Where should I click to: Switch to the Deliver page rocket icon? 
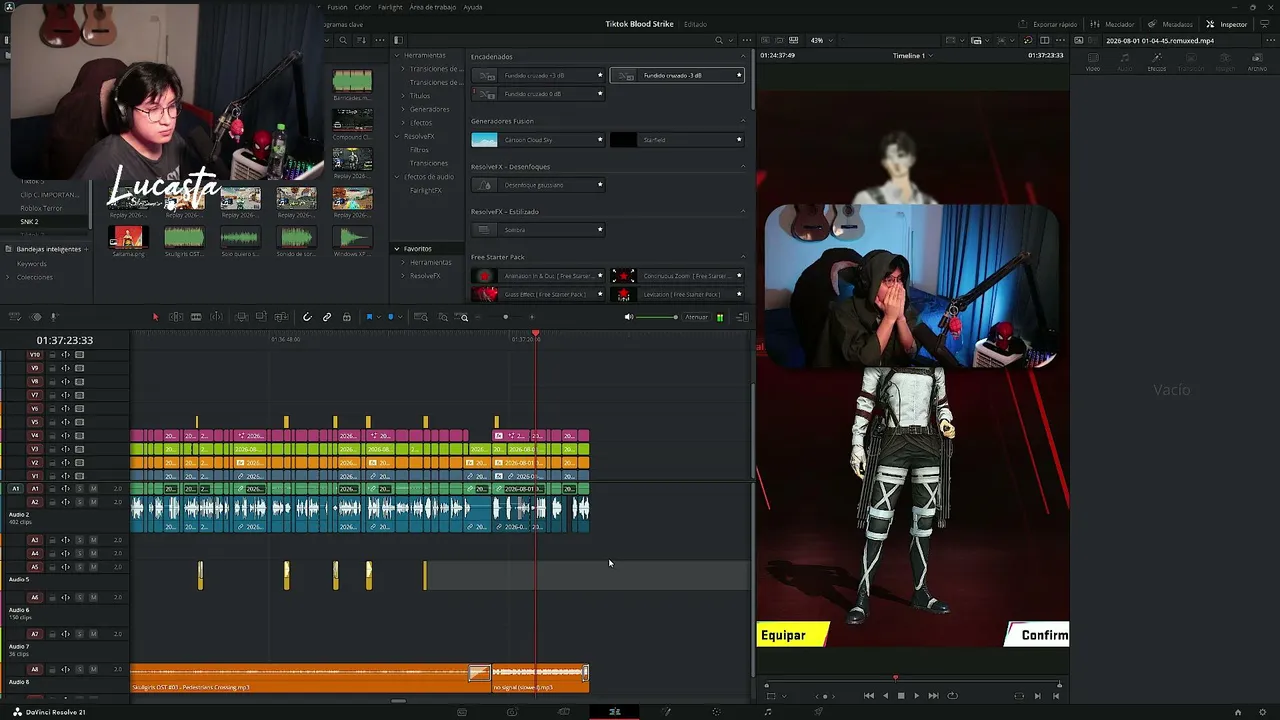(x=818, y=712)
